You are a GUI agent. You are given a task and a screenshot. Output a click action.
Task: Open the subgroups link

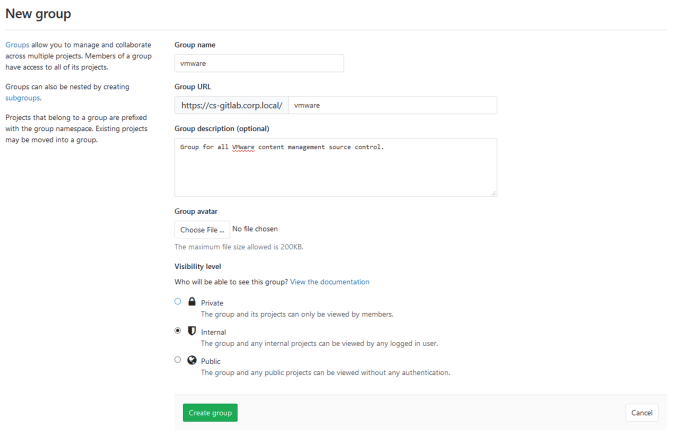(x=22, y=98)
